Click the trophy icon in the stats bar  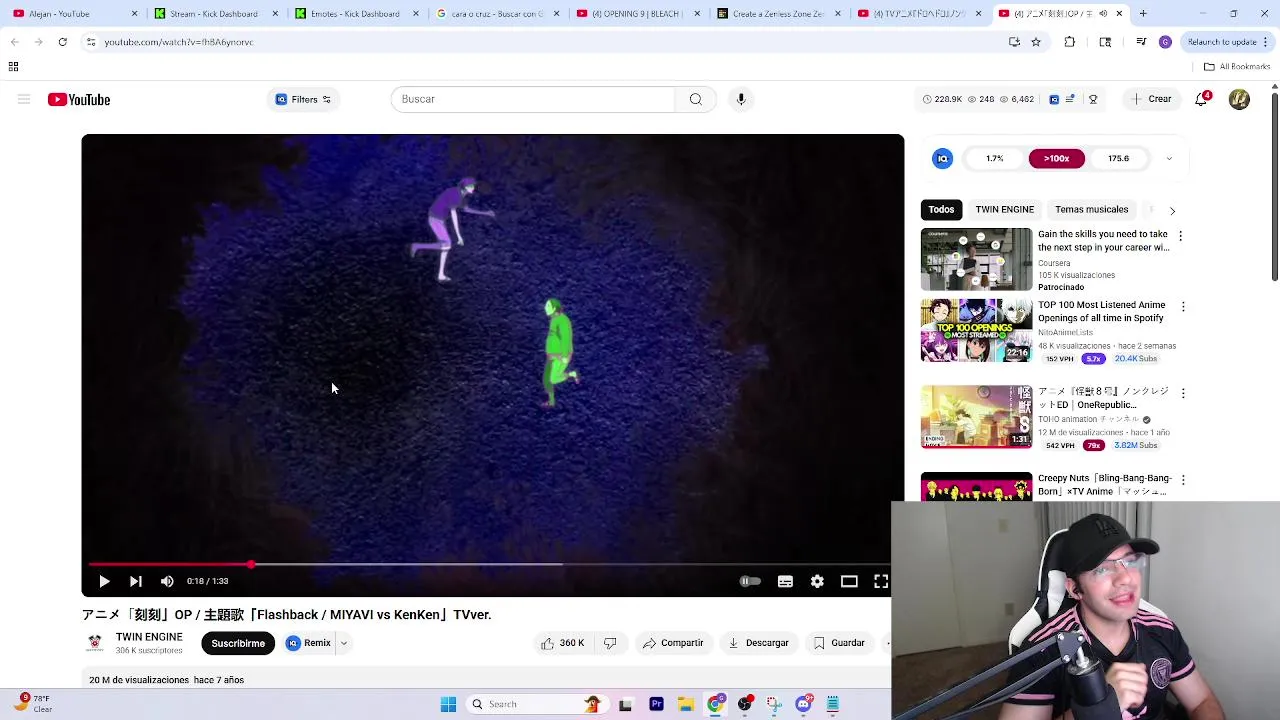click(1093, 99)
